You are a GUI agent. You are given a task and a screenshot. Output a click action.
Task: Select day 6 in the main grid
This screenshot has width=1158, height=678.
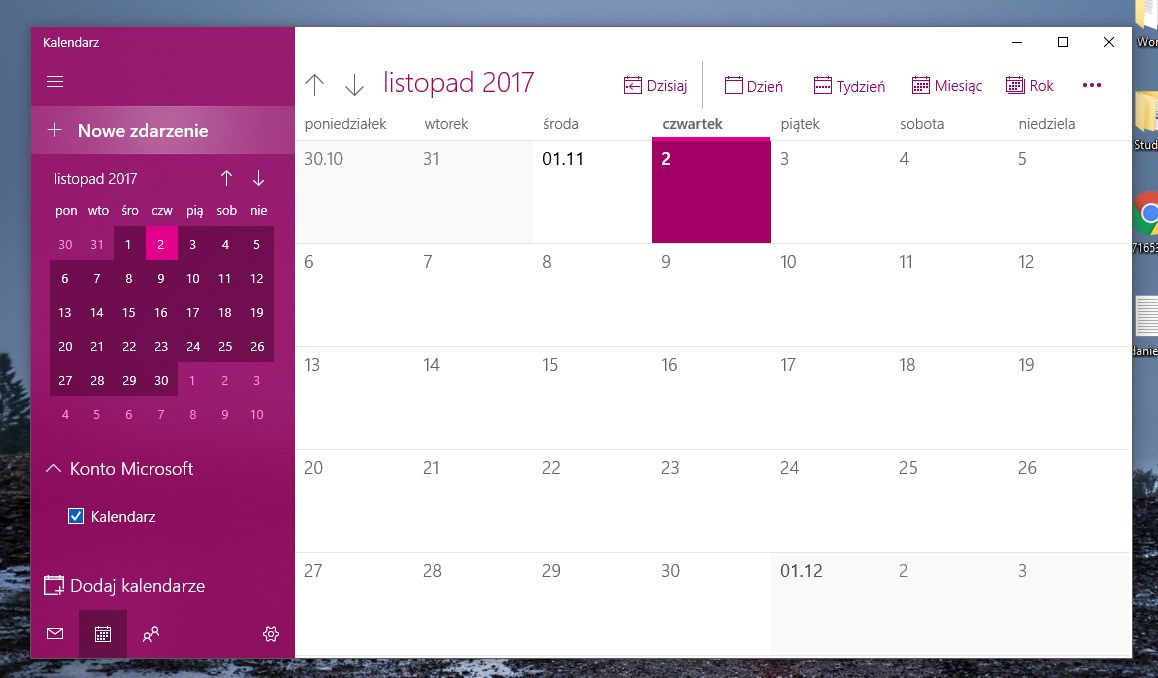(x=354, y=295)
